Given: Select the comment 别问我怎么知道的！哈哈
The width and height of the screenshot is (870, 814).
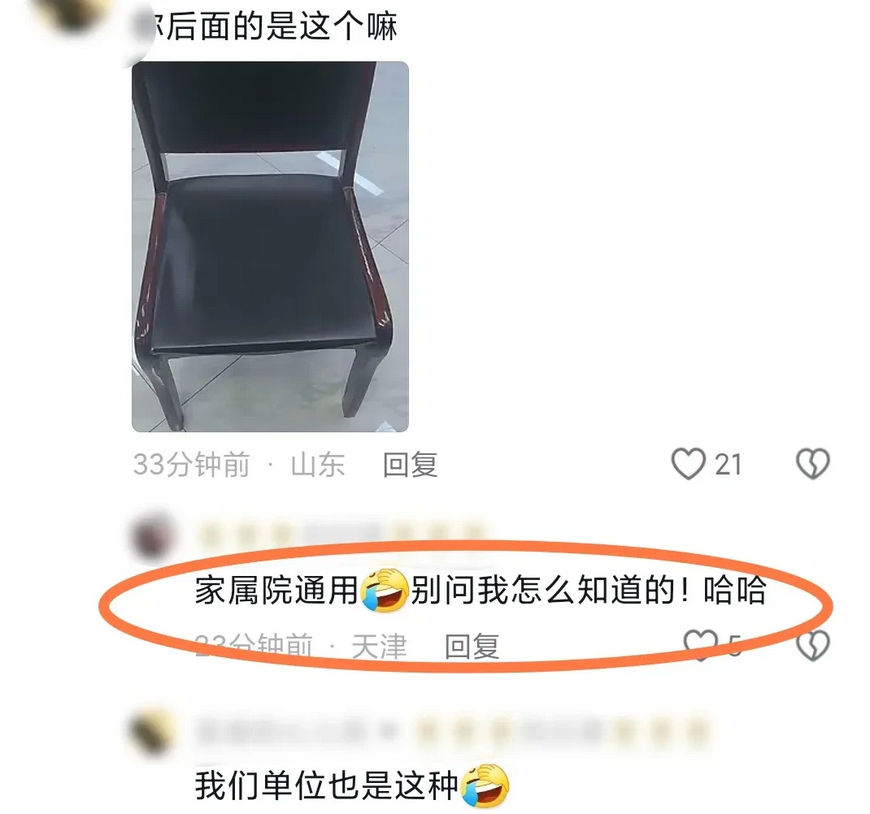Looking at the screenshot, I should point(589,590).
